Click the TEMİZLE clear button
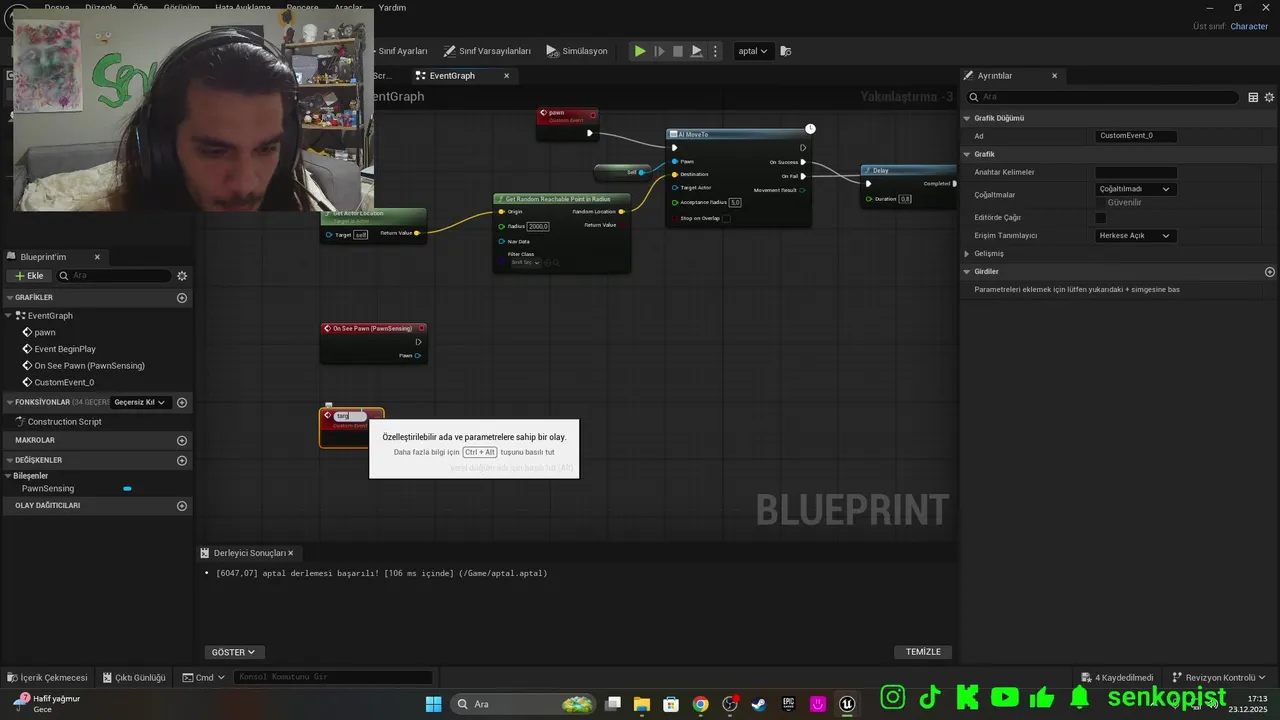Viewport: 1280px width, 720px height. tap(923, 652)
